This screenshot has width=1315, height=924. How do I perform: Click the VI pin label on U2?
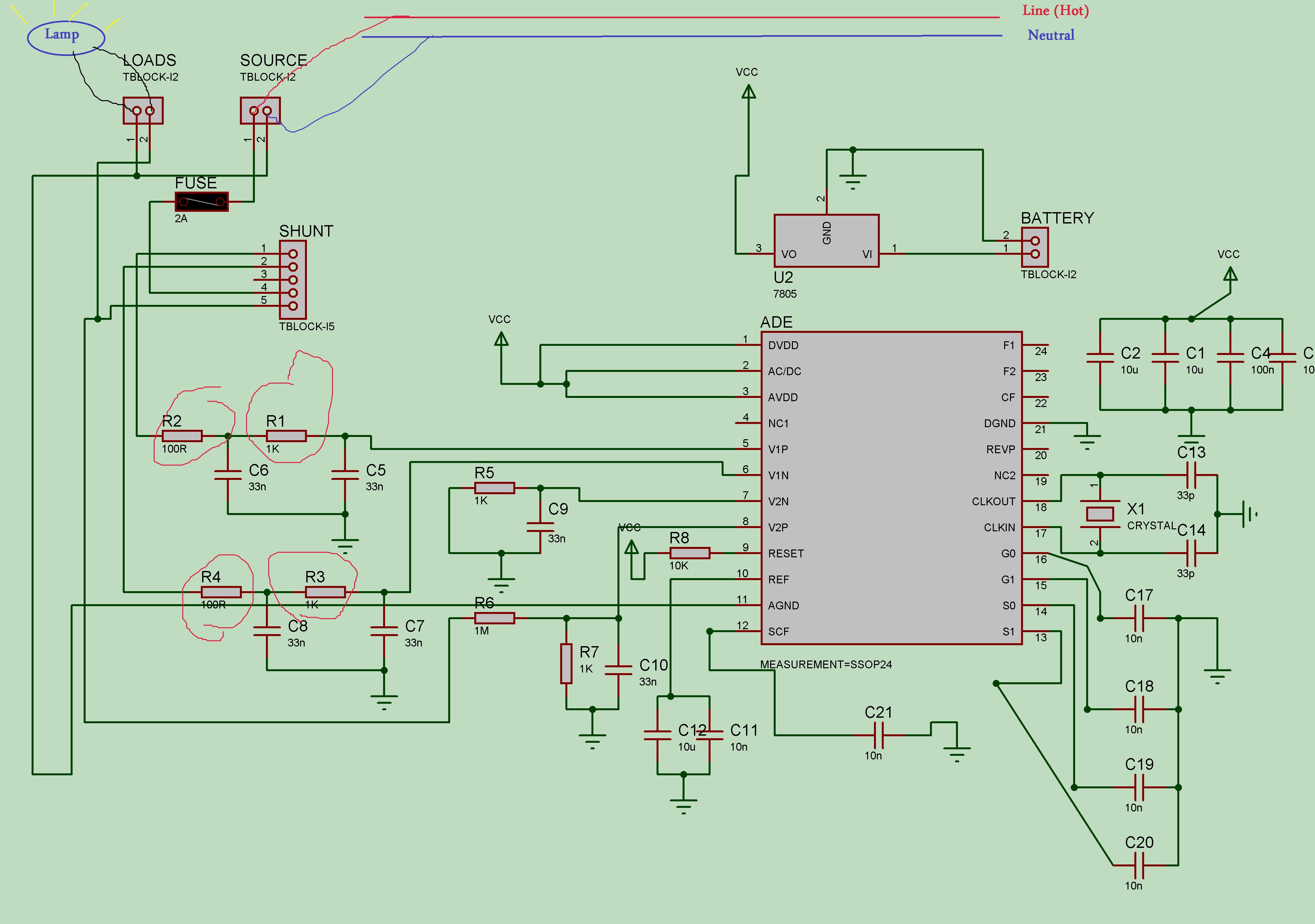point(867,254)
